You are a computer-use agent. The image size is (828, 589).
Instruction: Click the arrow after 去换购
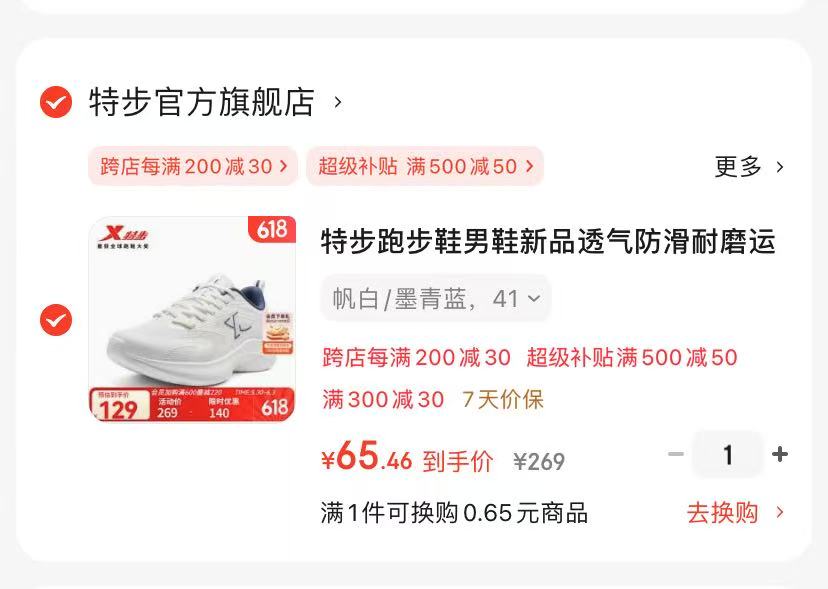[x=779, y=512]
